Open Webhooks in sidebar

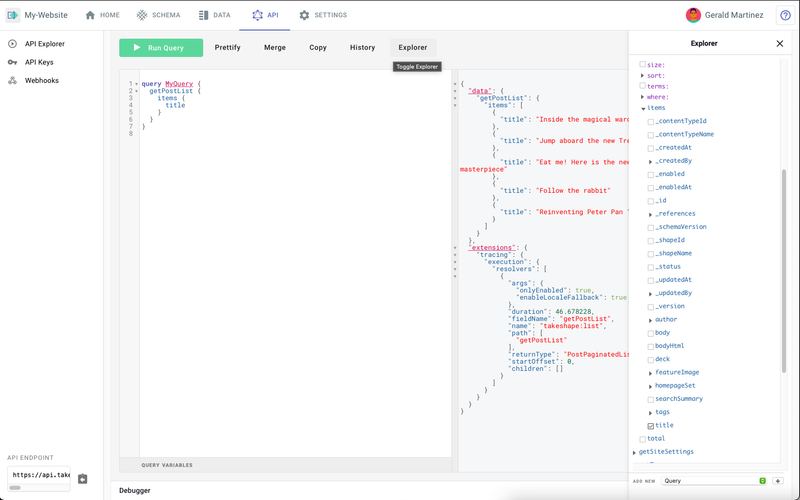[42, 81]
